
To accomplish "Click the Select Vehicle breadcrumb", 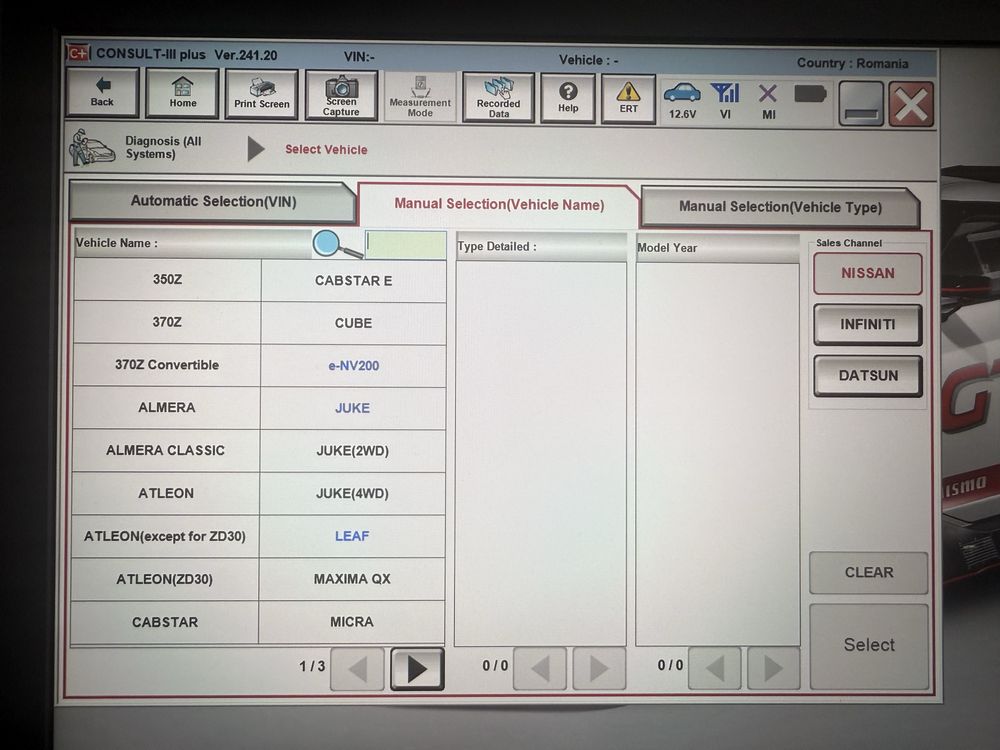I will click(x=326, y=149).
